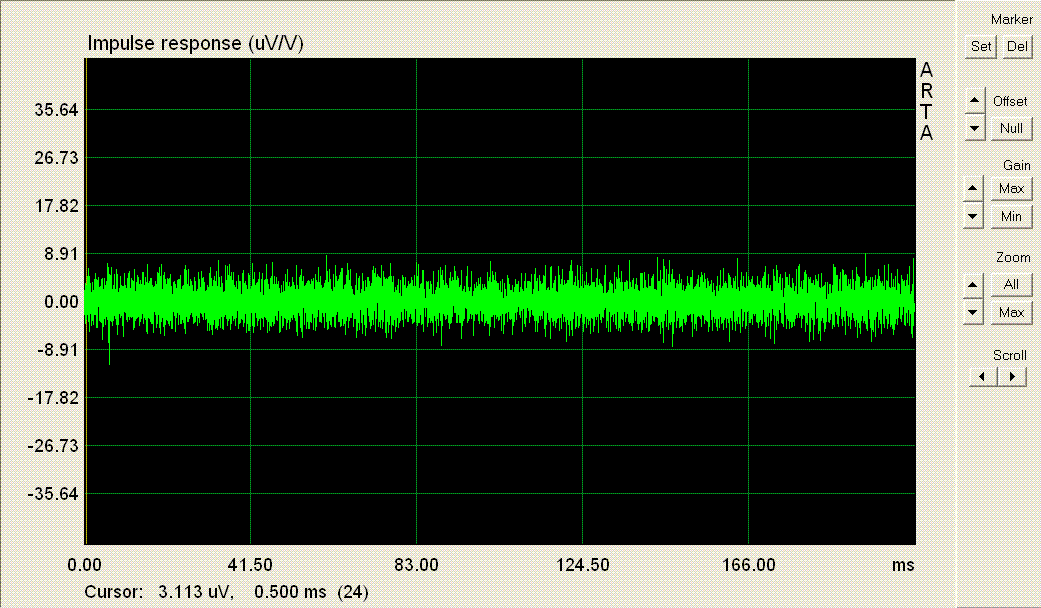Click the ARTA label beside the graph
Screen dimensions: 1041x608
[926, 102]
